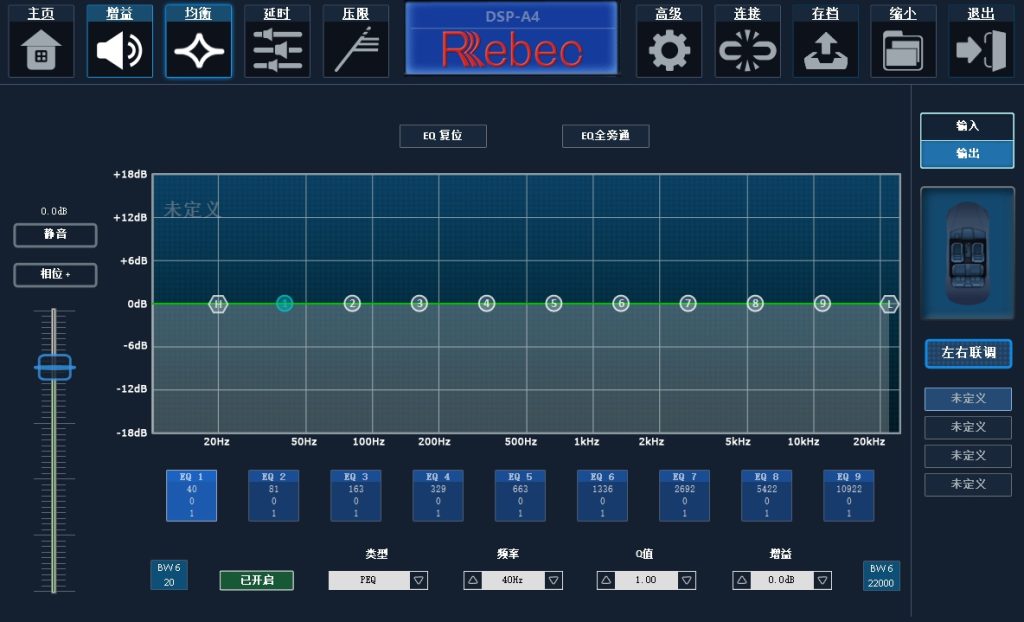Toggle the 已开启 EQ enabled button
1024x622 pixels.
tap(257, 580)
